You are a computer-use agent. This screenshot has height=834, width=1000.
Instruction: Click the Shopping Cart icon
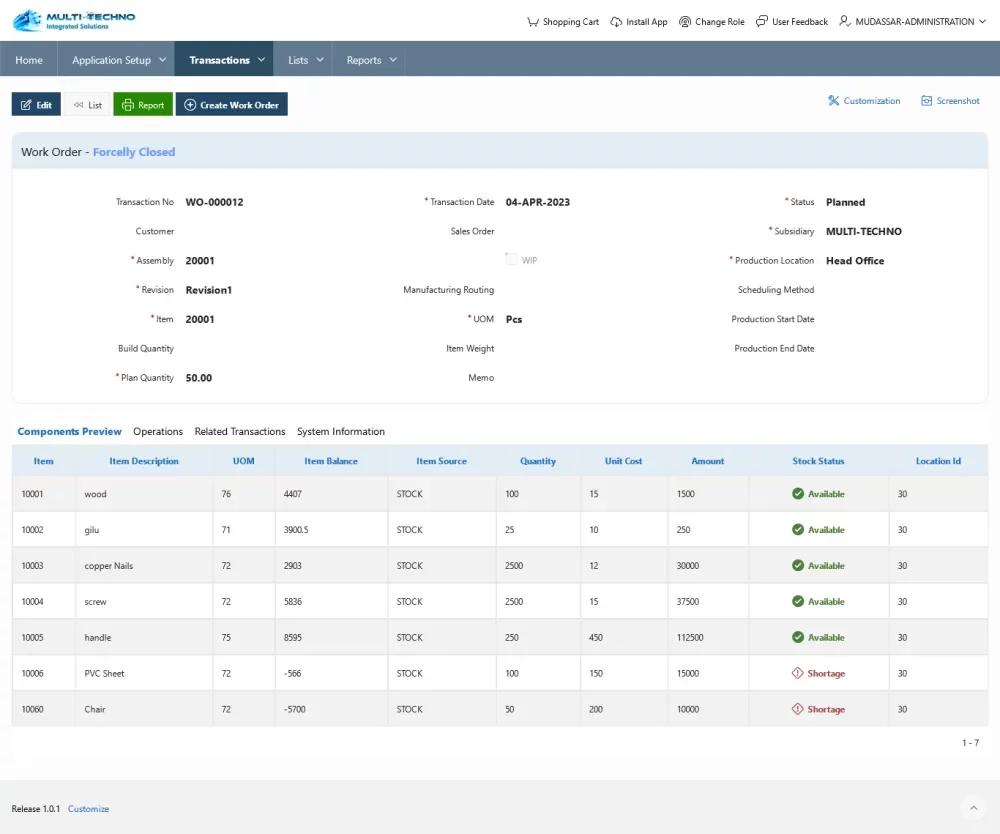533,22
